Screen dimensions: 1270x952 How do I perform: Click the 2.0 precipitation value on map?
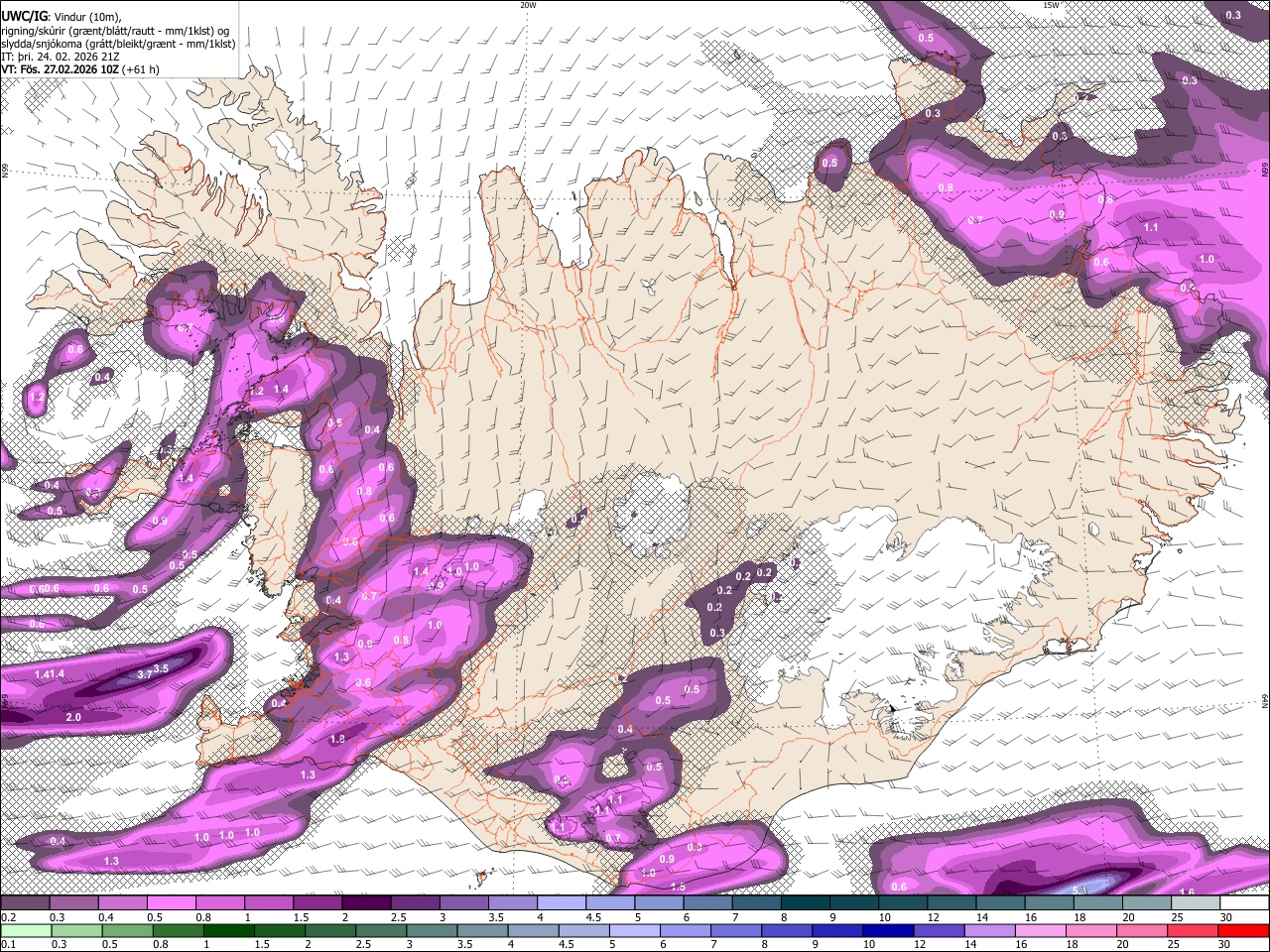pos(73,717)
